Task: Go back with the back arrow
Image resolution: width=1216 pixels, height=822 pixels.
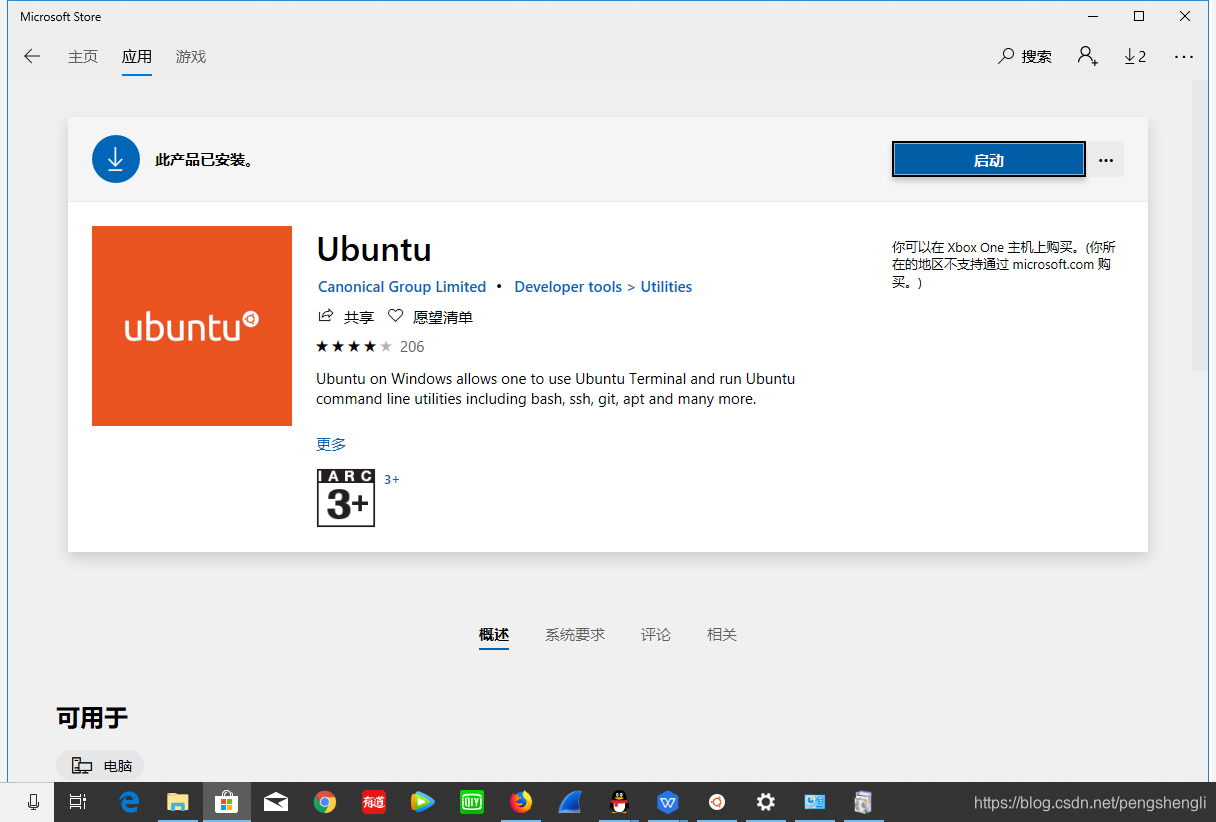Action: pos(32,57)
